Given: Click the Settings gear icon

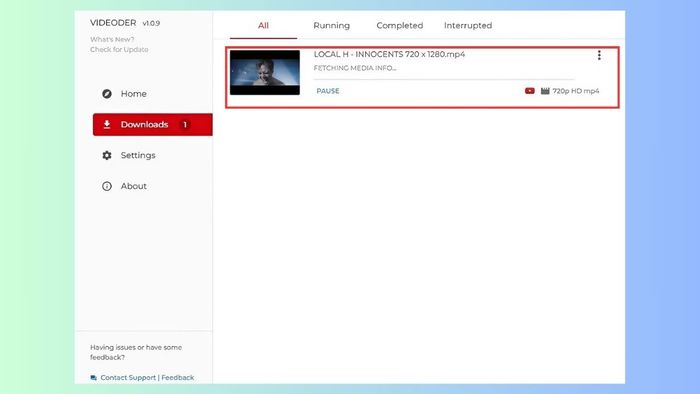Looking at the screenshot, I should (x=107, y=155).
